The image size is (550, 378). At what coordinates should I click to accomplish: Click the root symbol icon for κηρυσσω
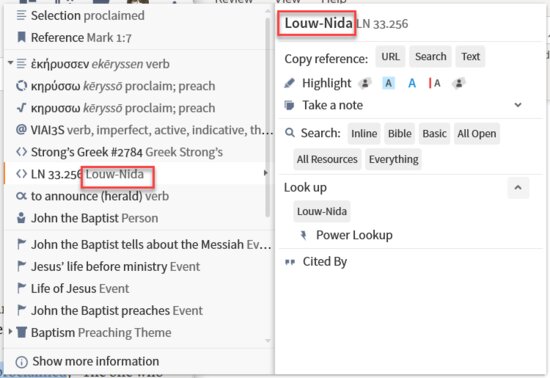coord(21,108)
